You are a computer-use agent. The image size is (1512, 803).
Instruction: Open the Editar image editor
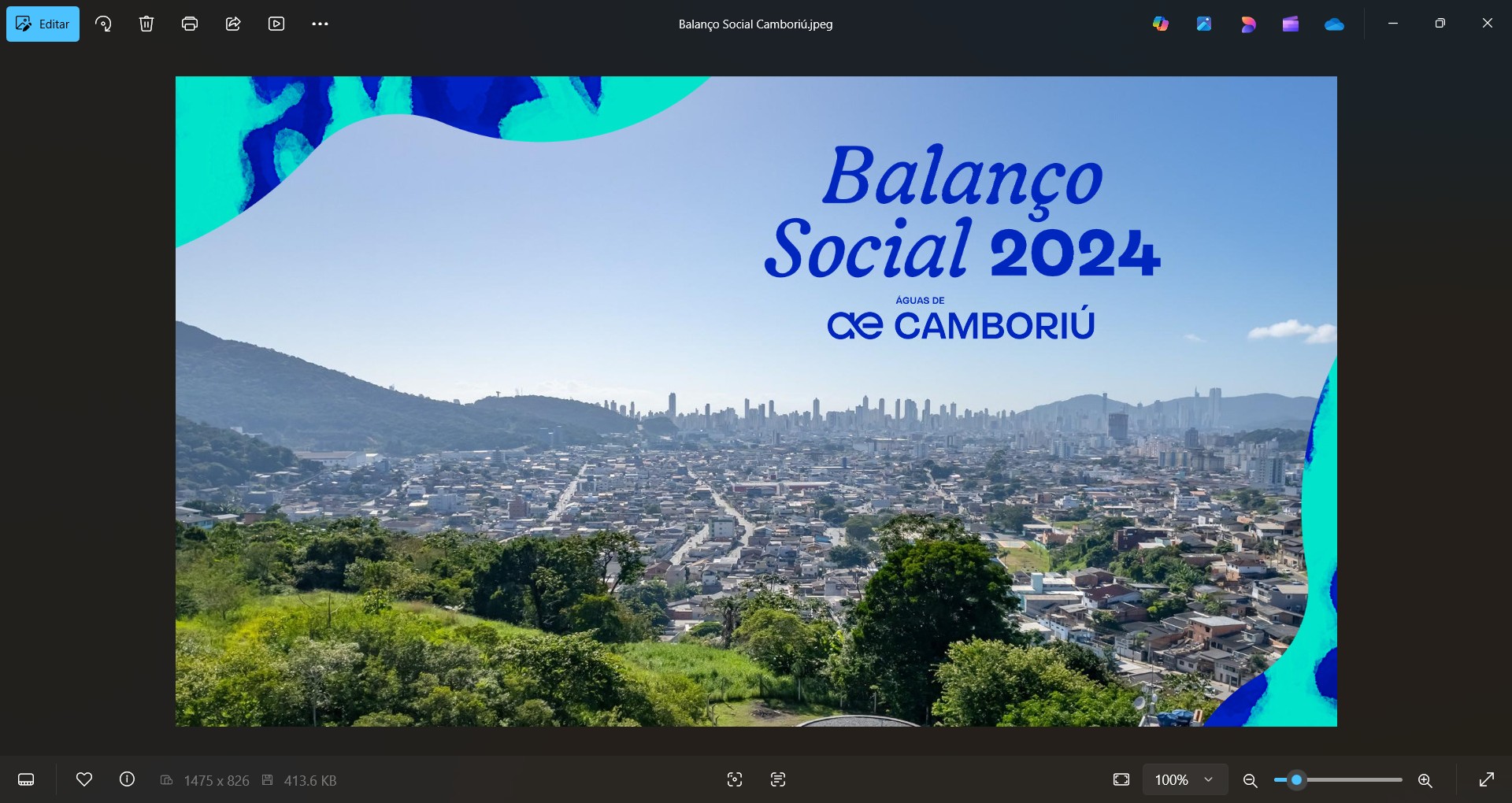(x=43, y=24)
